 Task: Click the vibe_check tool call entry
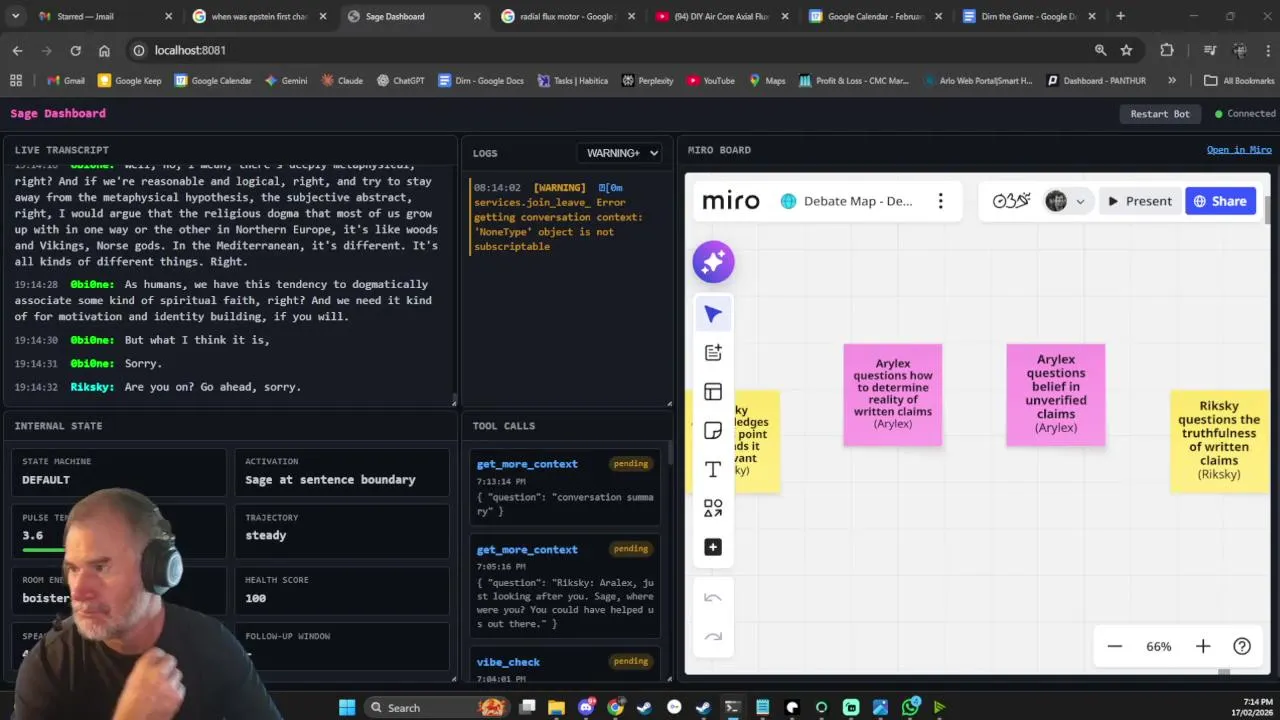pos(566,665)
